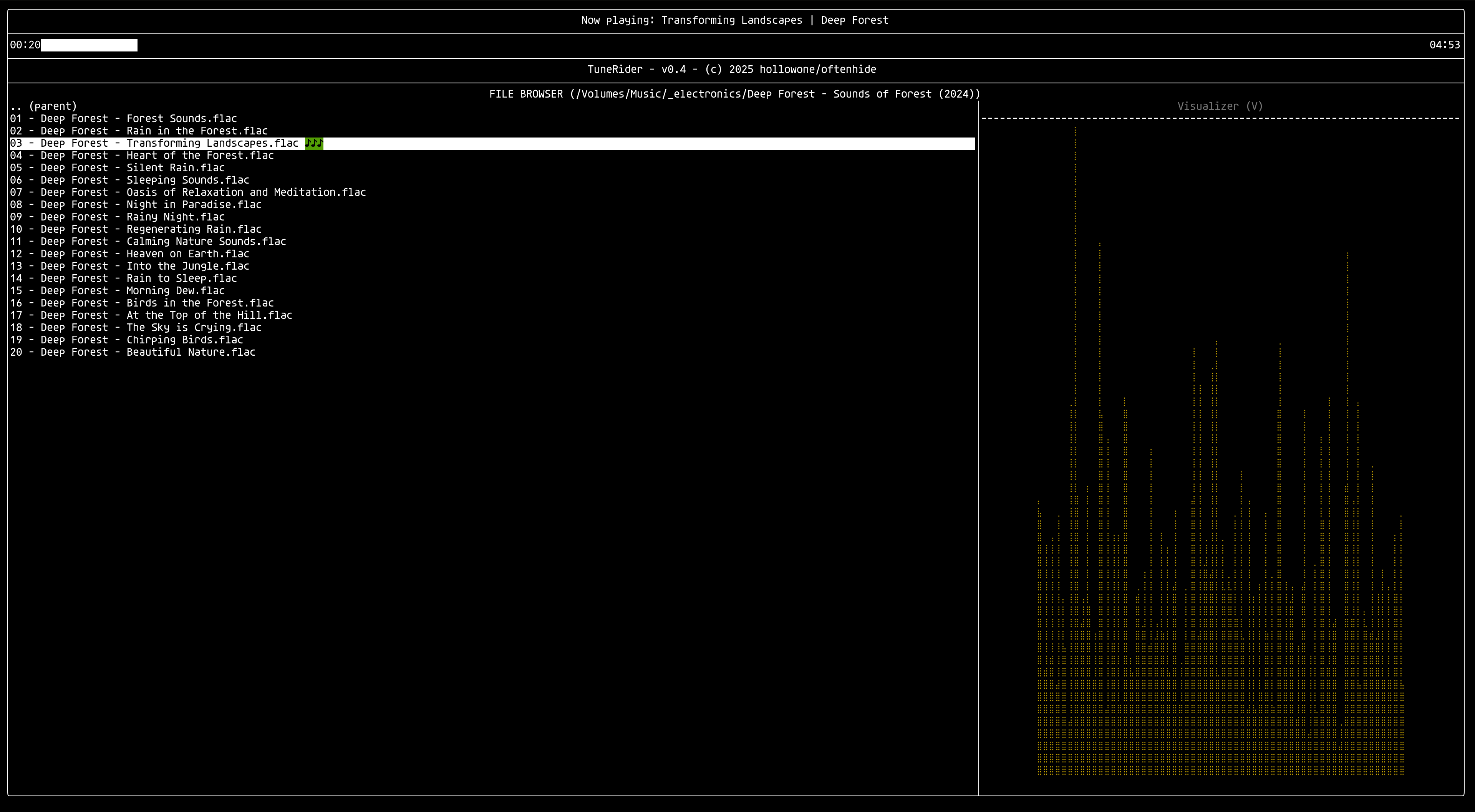Screen dimensions: 1475x812
Task: Select At the Top of the Hill
Action: [x=151, y=315]
